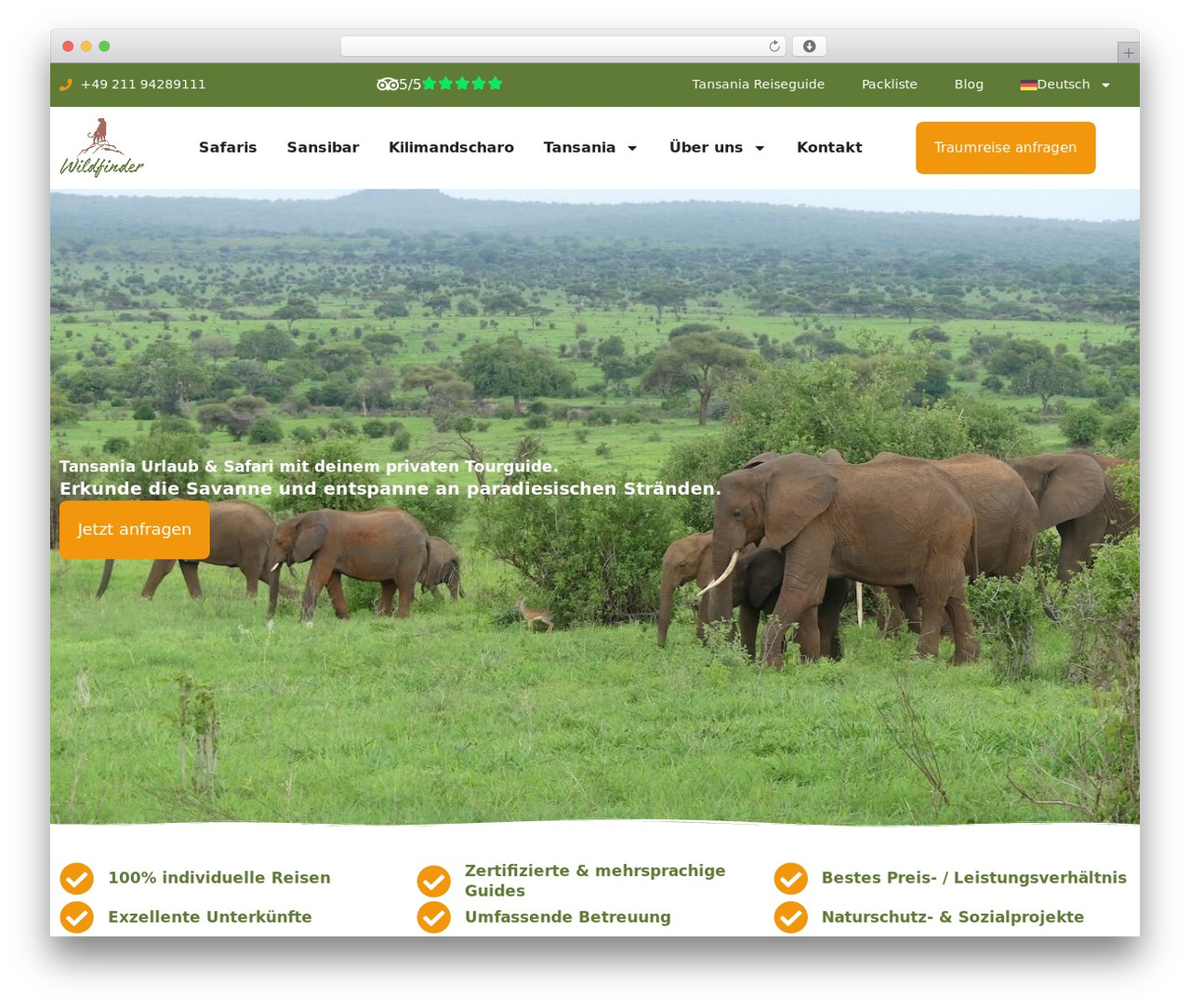Open the Safaris menu item

coord(228,147)
